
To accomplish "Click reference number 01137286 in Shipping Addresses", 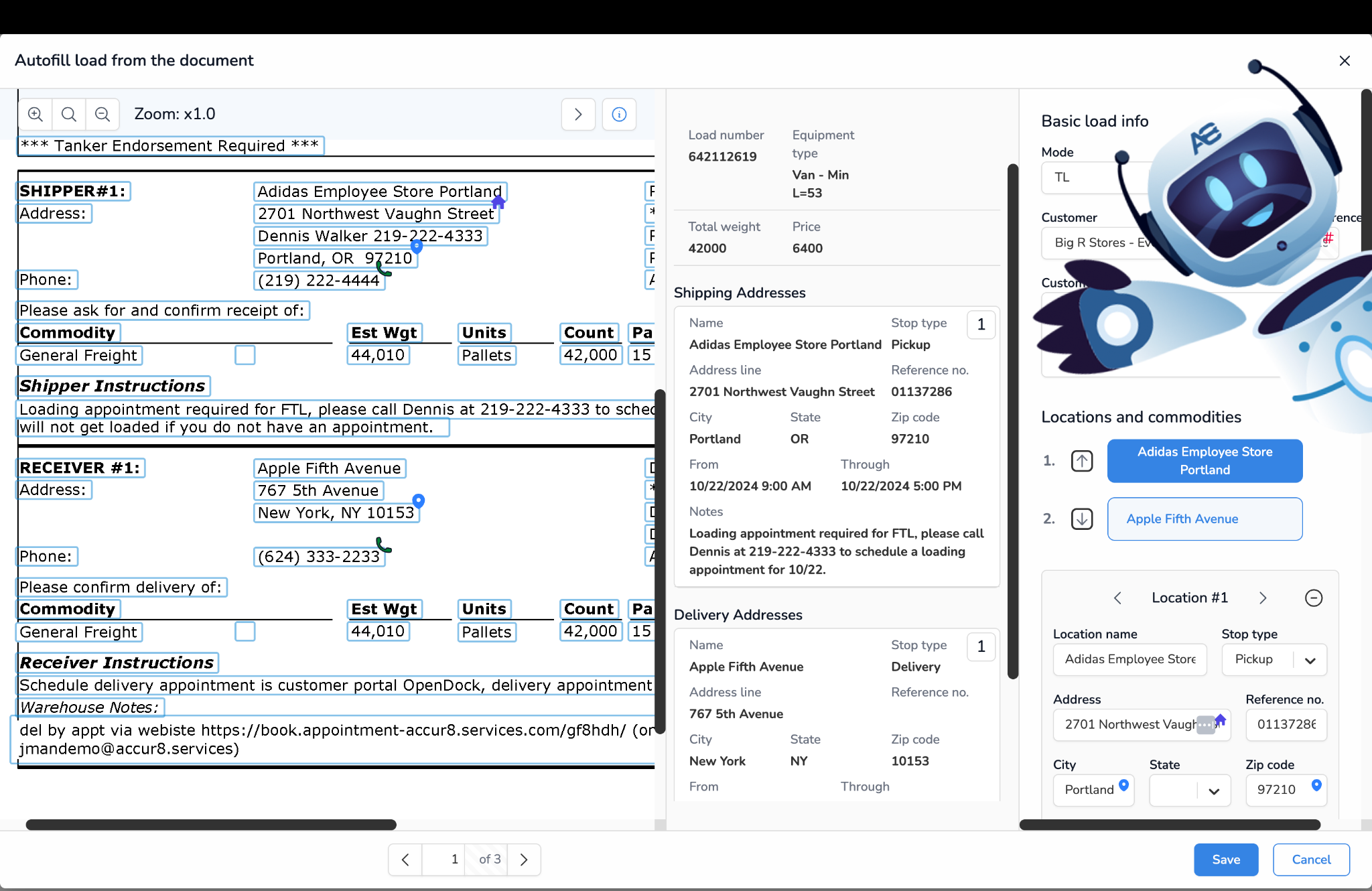I will (921, 392).
